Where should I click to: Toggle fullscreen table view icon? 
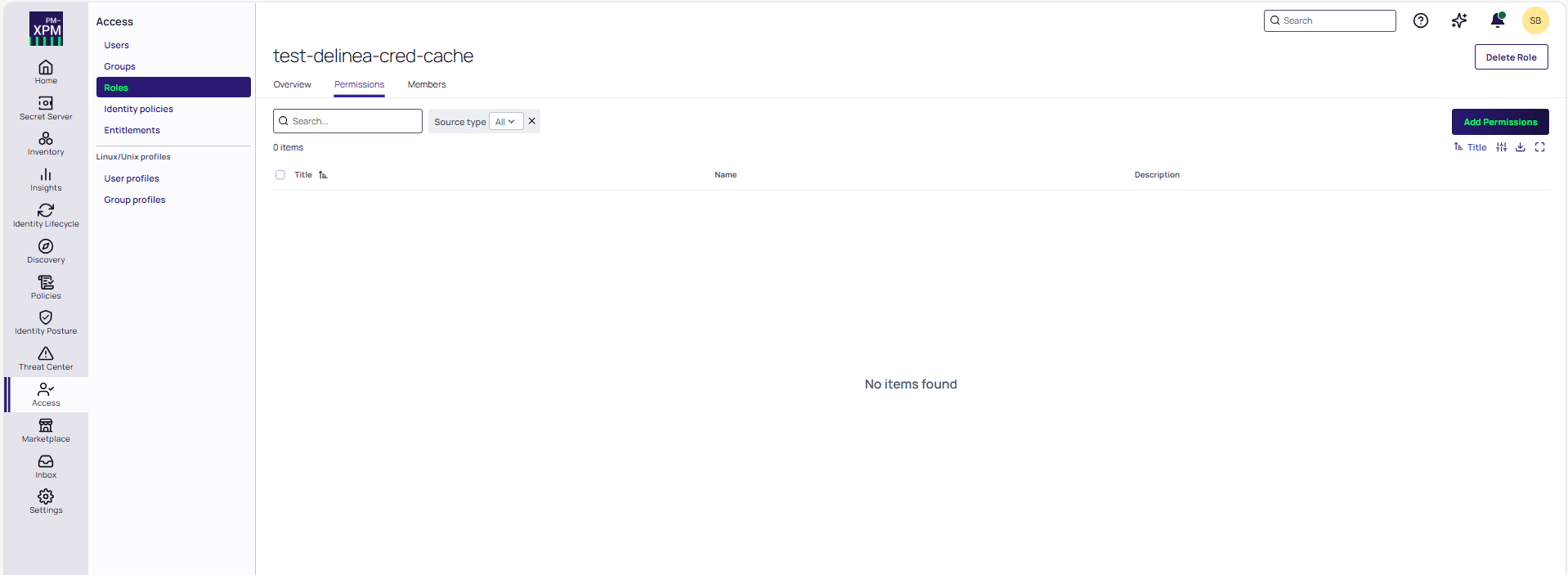pos(1539,147)
